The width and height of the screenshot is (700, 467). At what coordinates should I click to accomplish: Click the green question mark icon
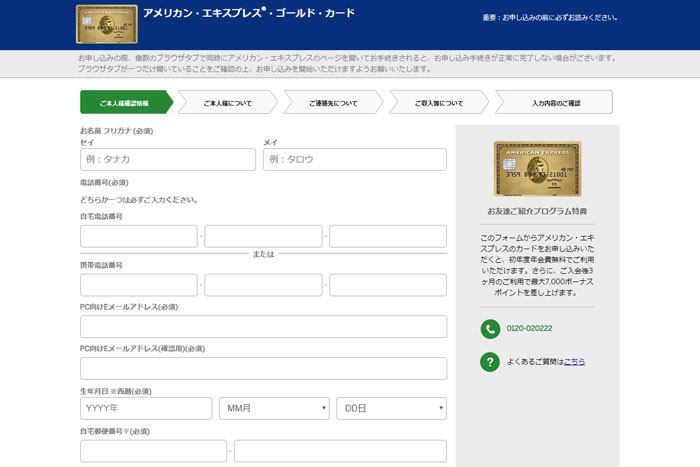click(490, 362)
